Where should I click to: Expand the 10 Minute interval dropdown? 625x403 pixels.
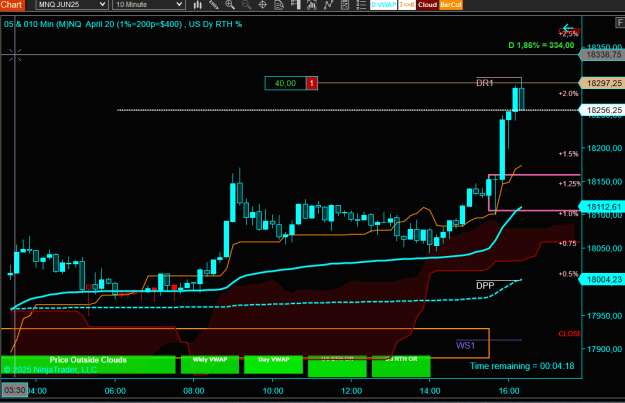click(149, 4)
